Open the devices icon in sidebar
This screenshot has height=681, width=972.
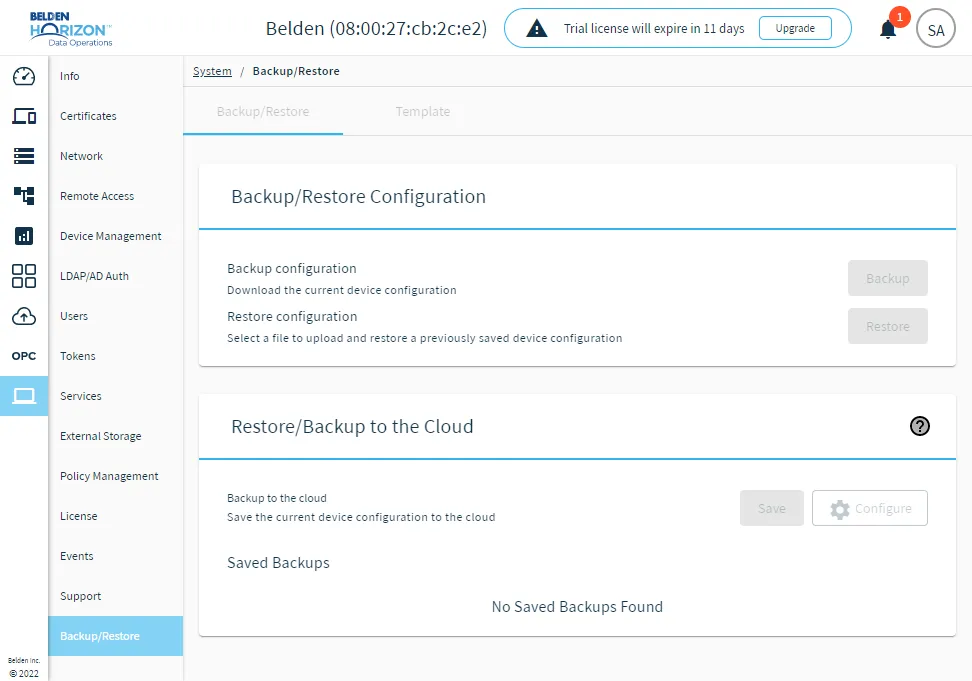tap(24, 116)
